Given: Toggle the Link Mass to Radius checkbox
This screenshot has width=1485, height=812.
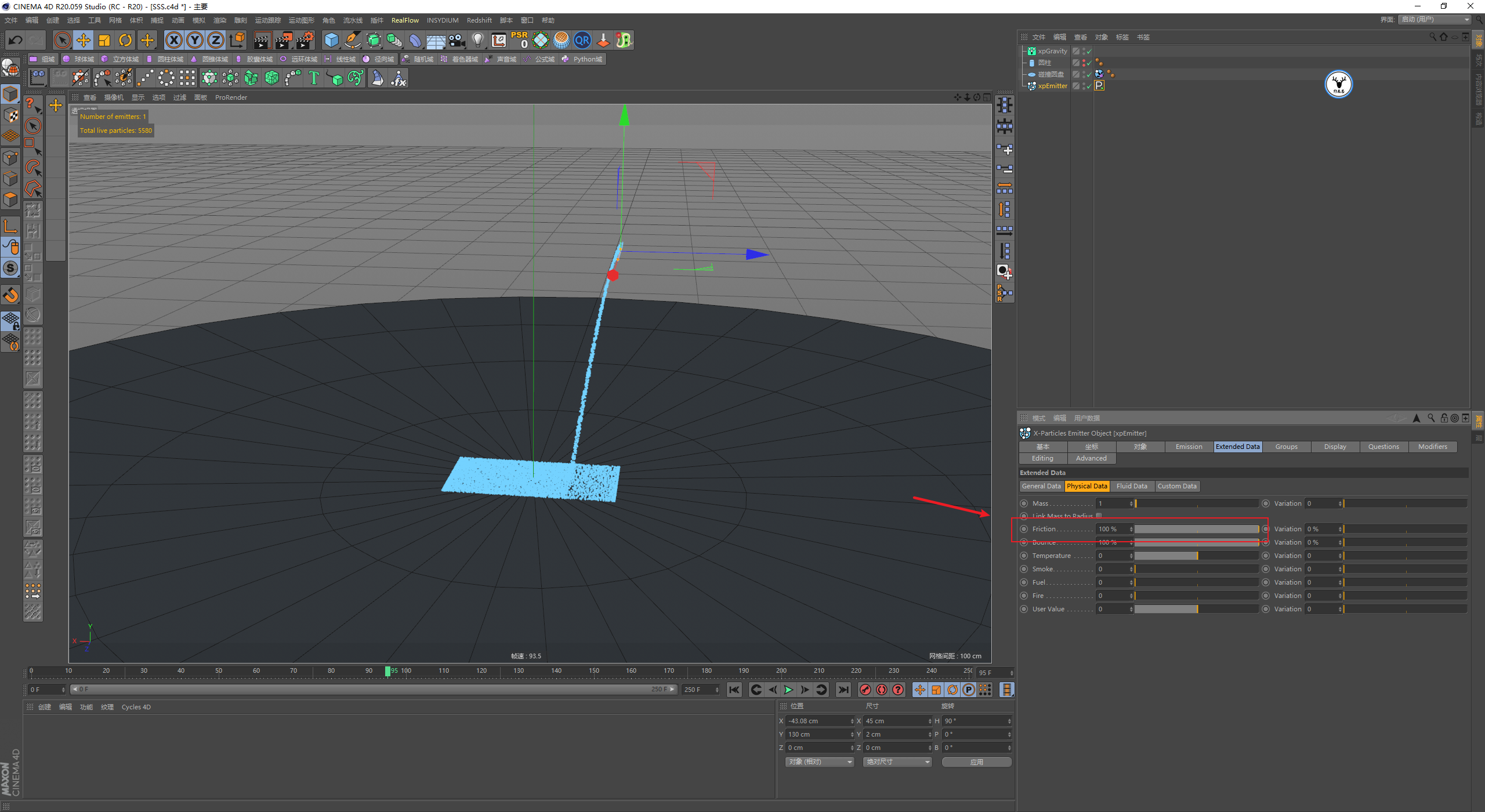Looking at the screenshot, I should tap(1099, 516).
